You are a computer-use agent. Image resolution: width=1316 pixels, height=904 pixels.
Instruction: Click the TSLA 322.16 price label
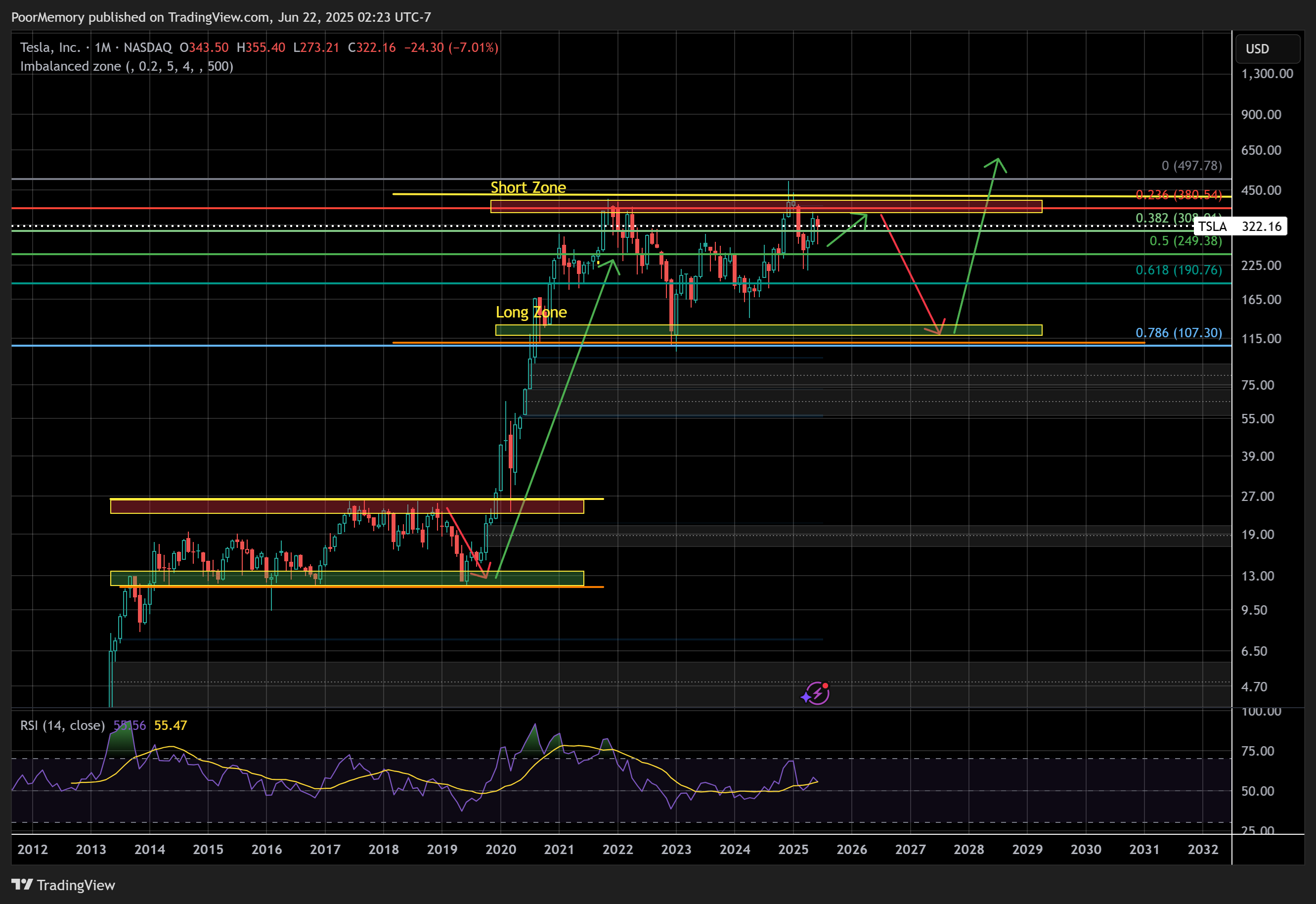tap(1240, 226)
